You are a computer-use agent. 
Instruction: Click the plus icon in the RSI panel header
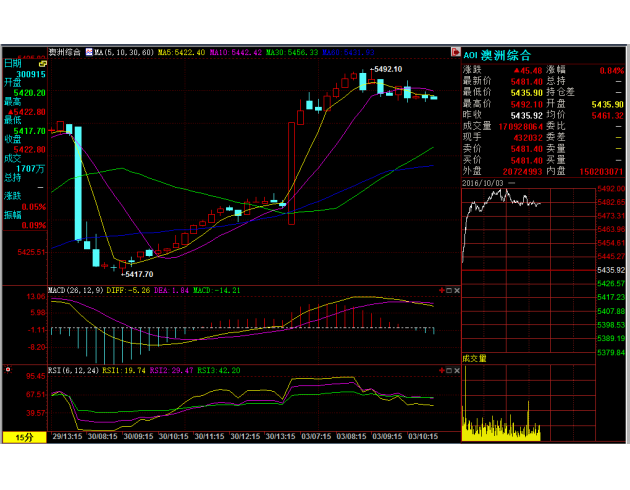tap(442, 370)
